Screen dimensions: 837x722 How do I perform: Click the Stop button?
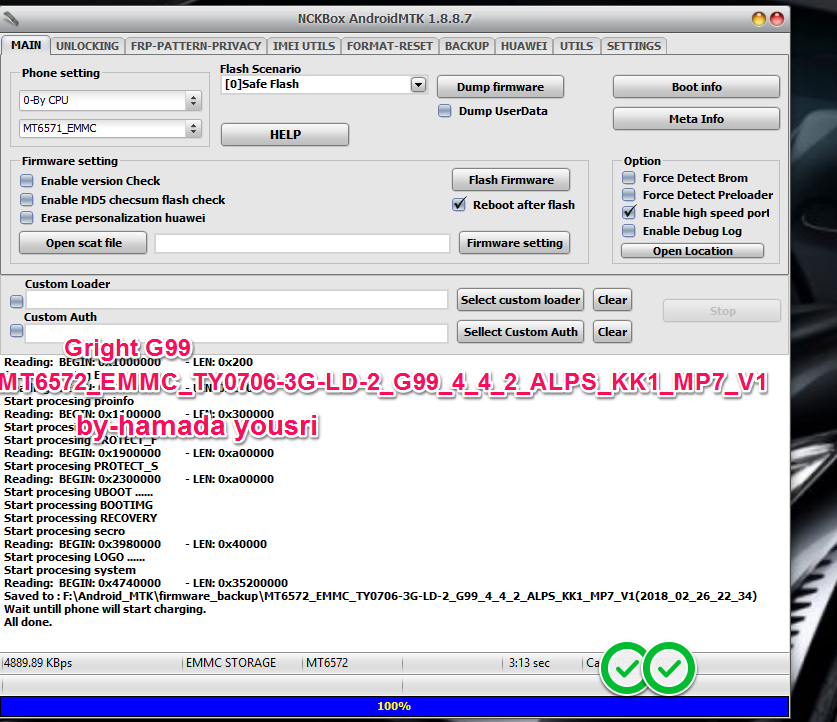[722, 311]
